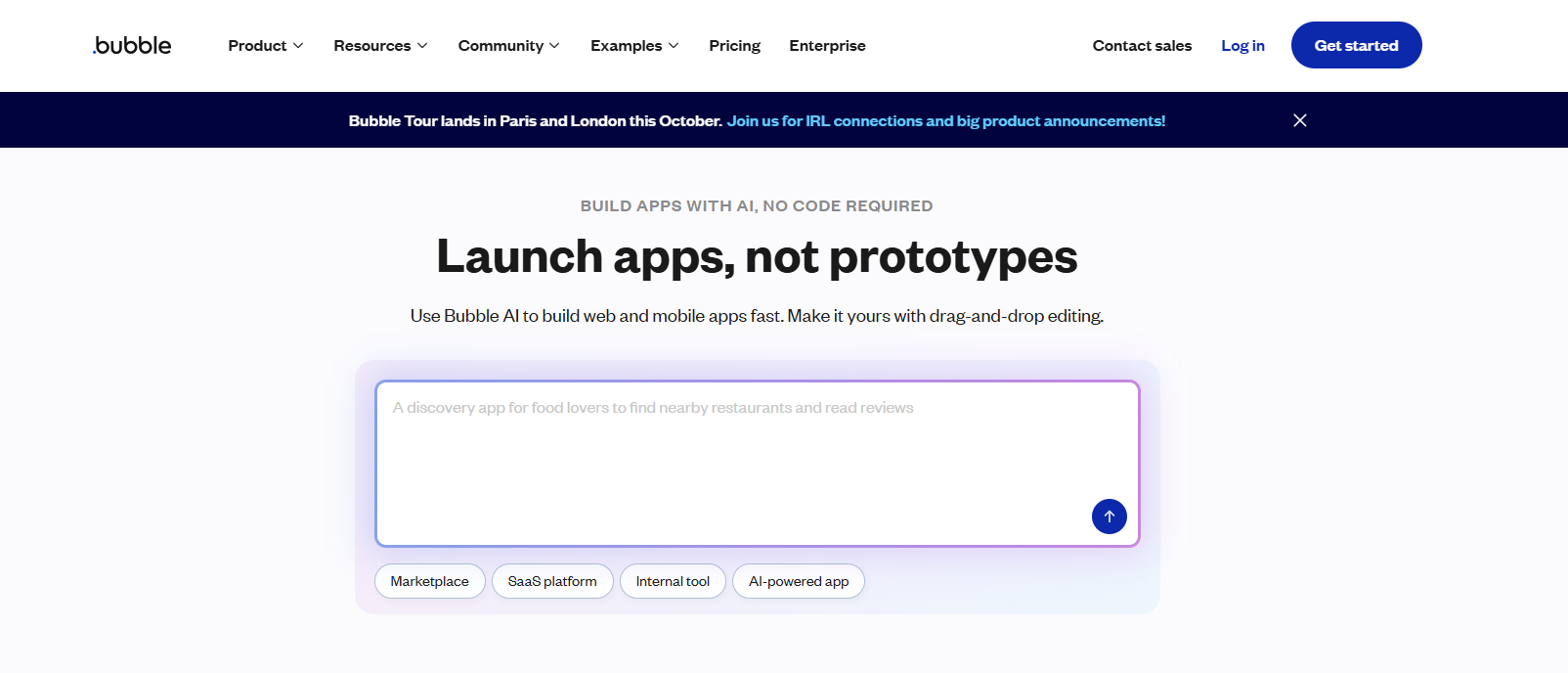The width and height of the screenshot is (1568, 673).
Task: Open the Join us for IRL connections link
Action: coord(945,121)
